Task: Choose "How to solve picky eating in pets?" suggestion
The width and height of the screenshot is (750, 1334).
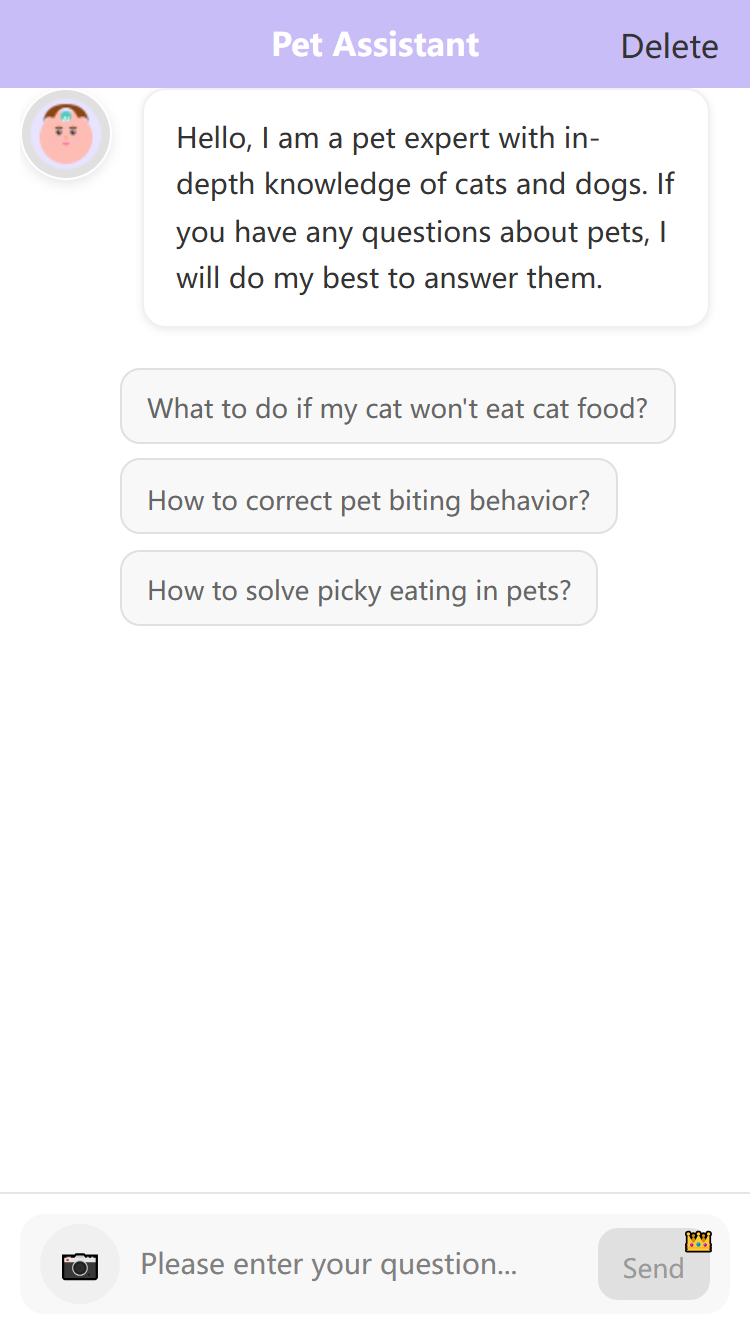Action: [x=358, y=589]
